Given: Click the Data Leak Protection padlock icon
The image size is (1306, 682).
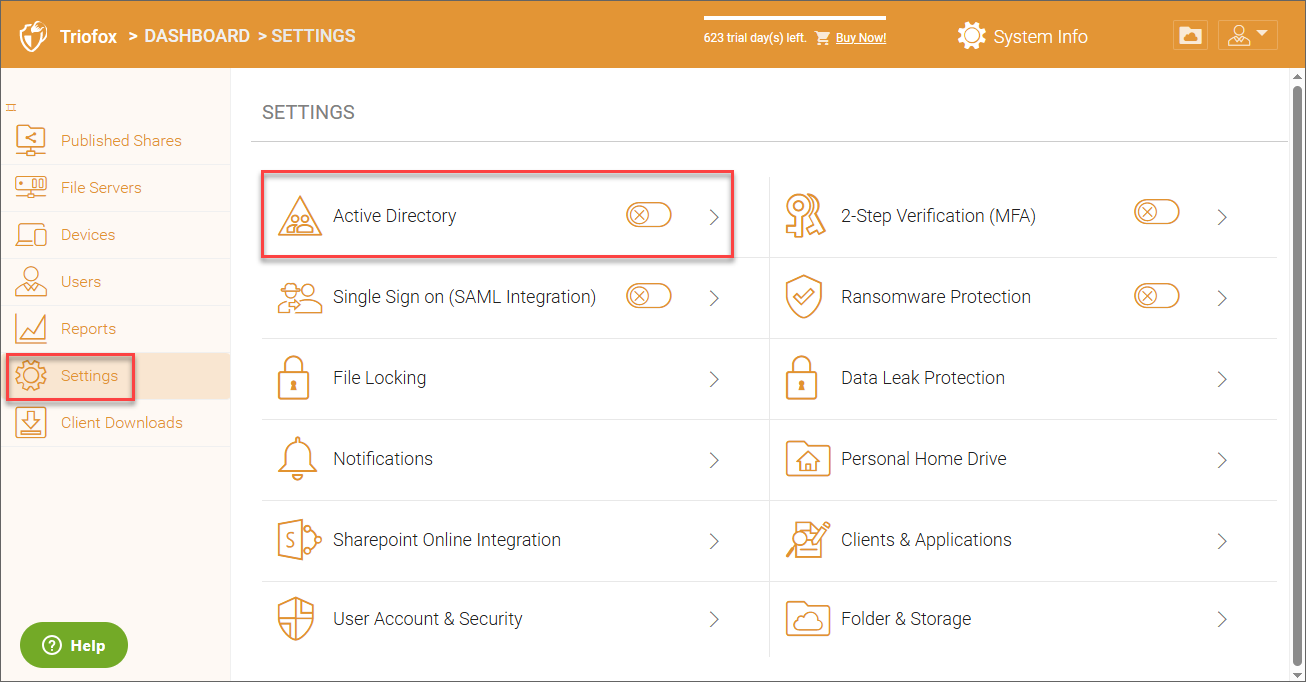Looking at the screenshot, I should click(801, 378).
